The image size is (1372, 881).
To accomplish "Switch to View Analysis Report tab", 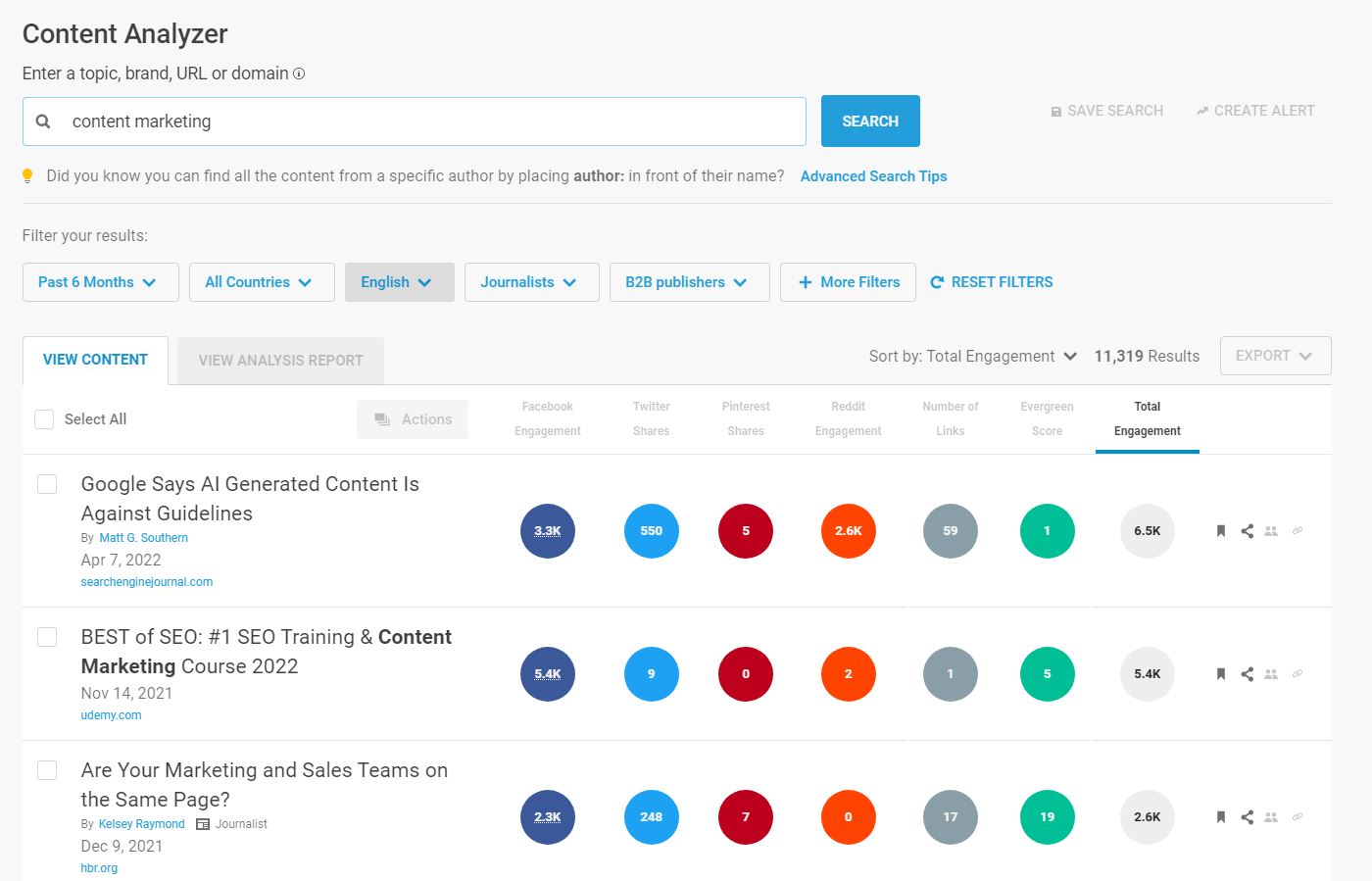I will [280, 361].
